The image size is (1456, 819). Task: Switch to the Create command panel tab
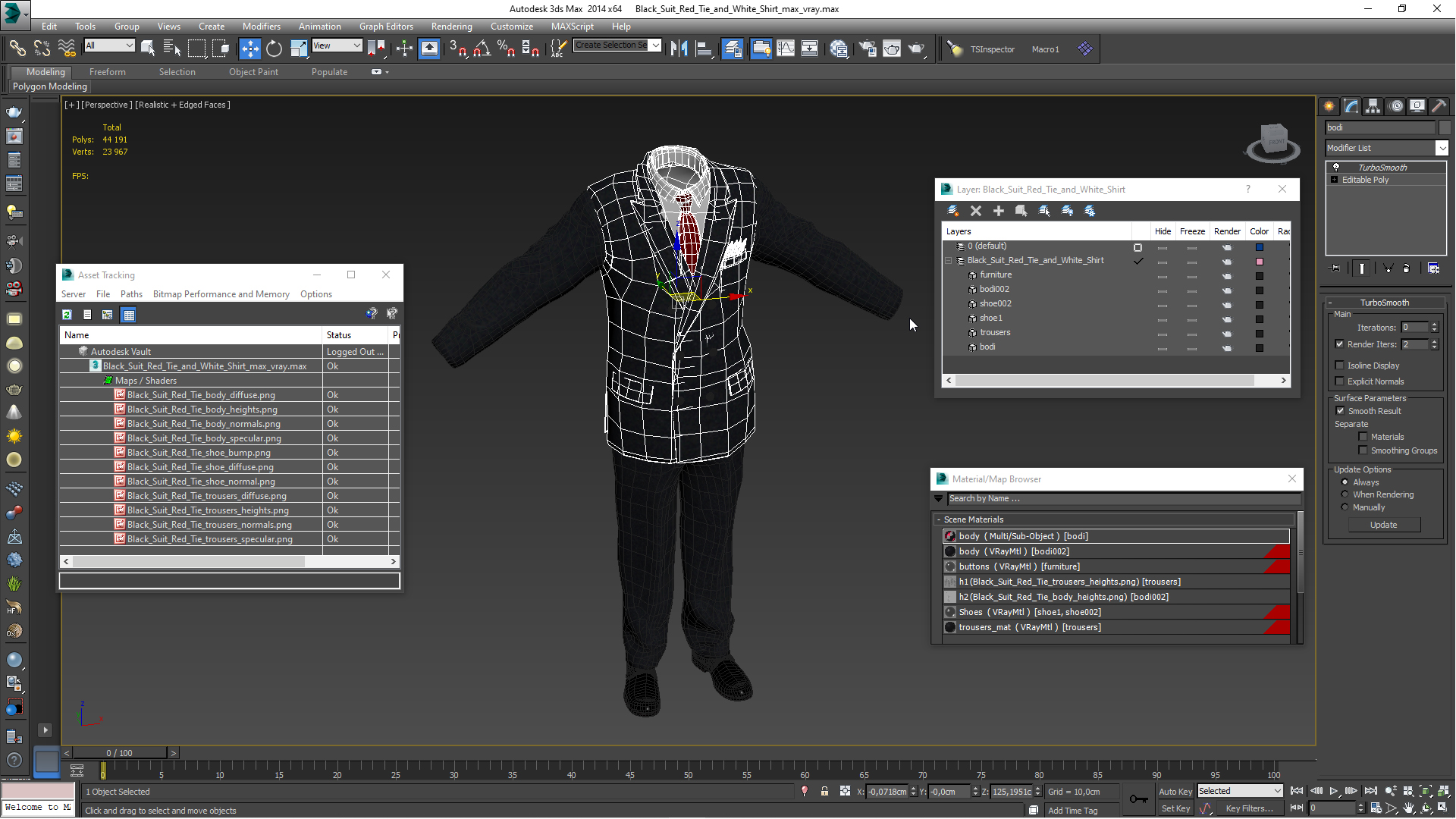[x=1329, y=106]
